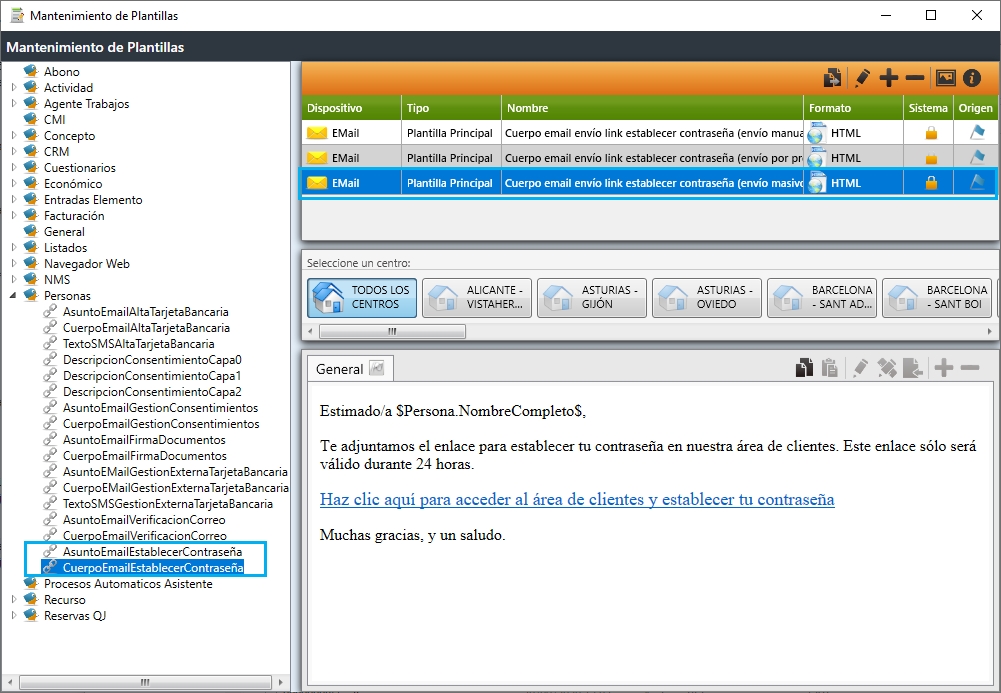Viewport: 1001px width, 693px height.
Task: Click the copy-template icon in orange toolbar
Action: pyautogui.click(x=832, y=78)
